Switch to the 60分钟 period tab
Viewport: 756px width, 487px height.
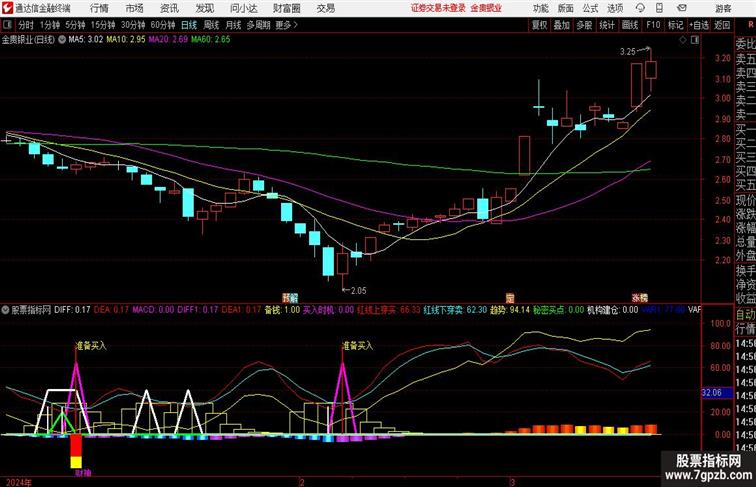pyautogui.click(x=163, y=25)
